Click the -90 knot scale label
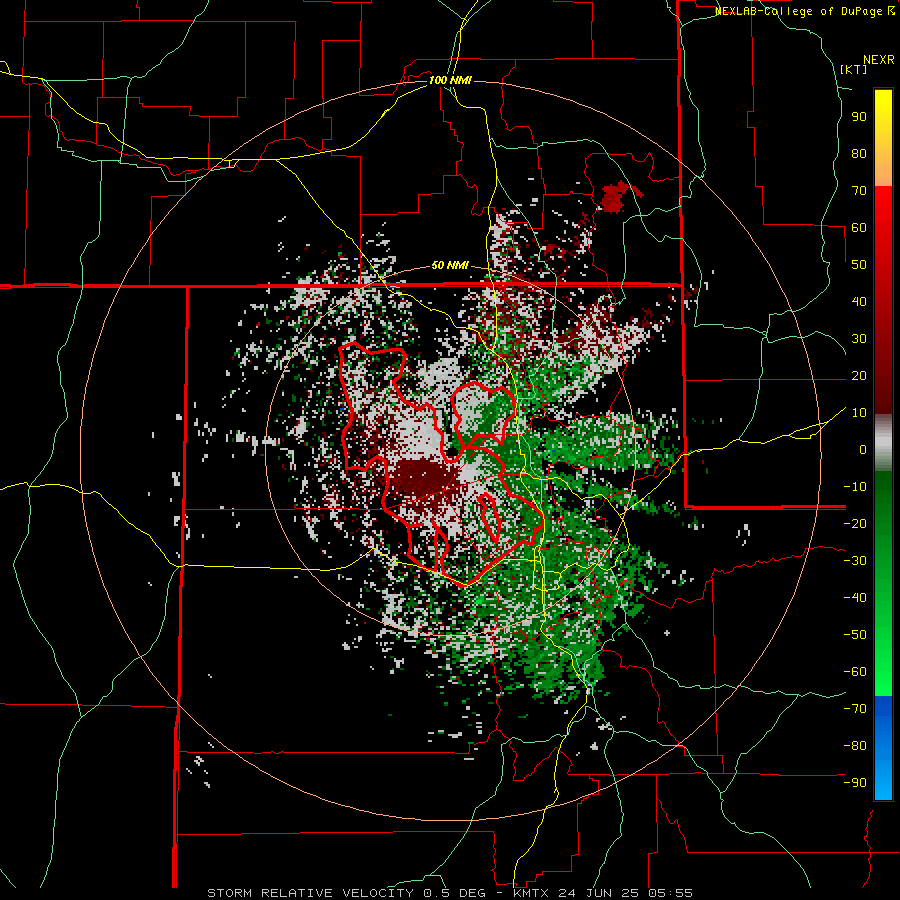The image size is (900, 900). (x=855, y=782)
